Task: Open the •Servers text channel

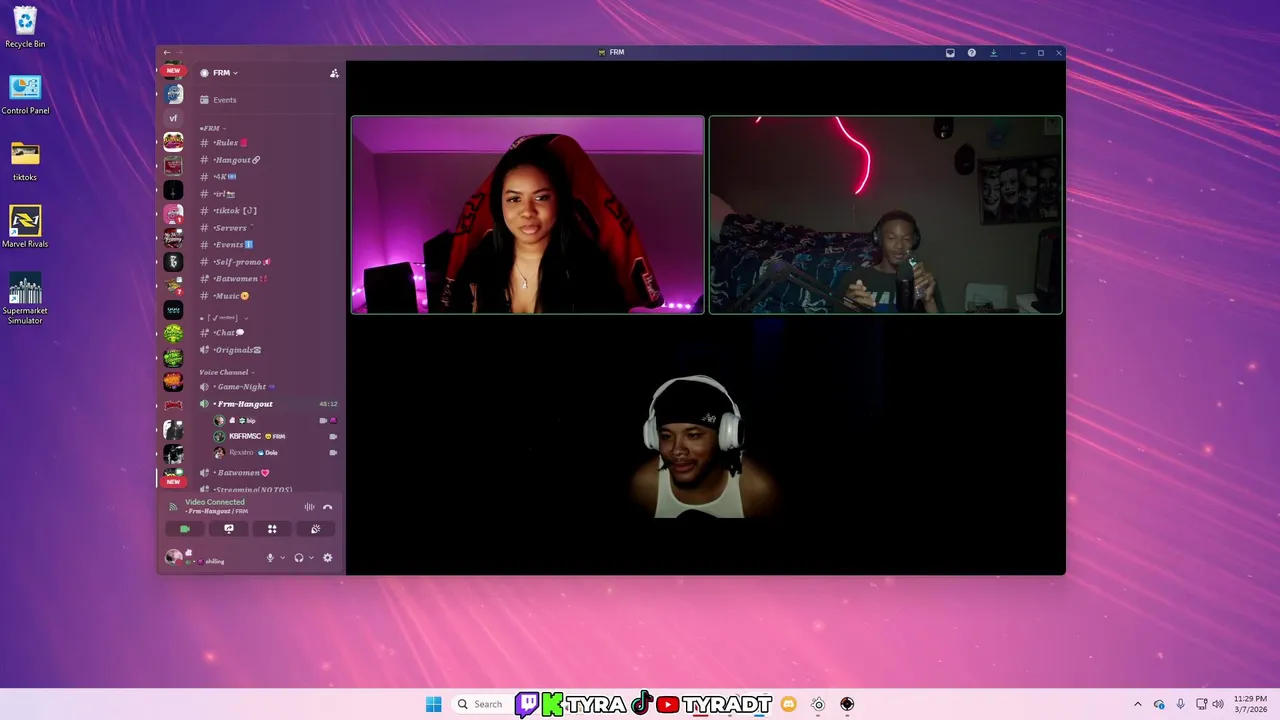Action: point(268,228)
